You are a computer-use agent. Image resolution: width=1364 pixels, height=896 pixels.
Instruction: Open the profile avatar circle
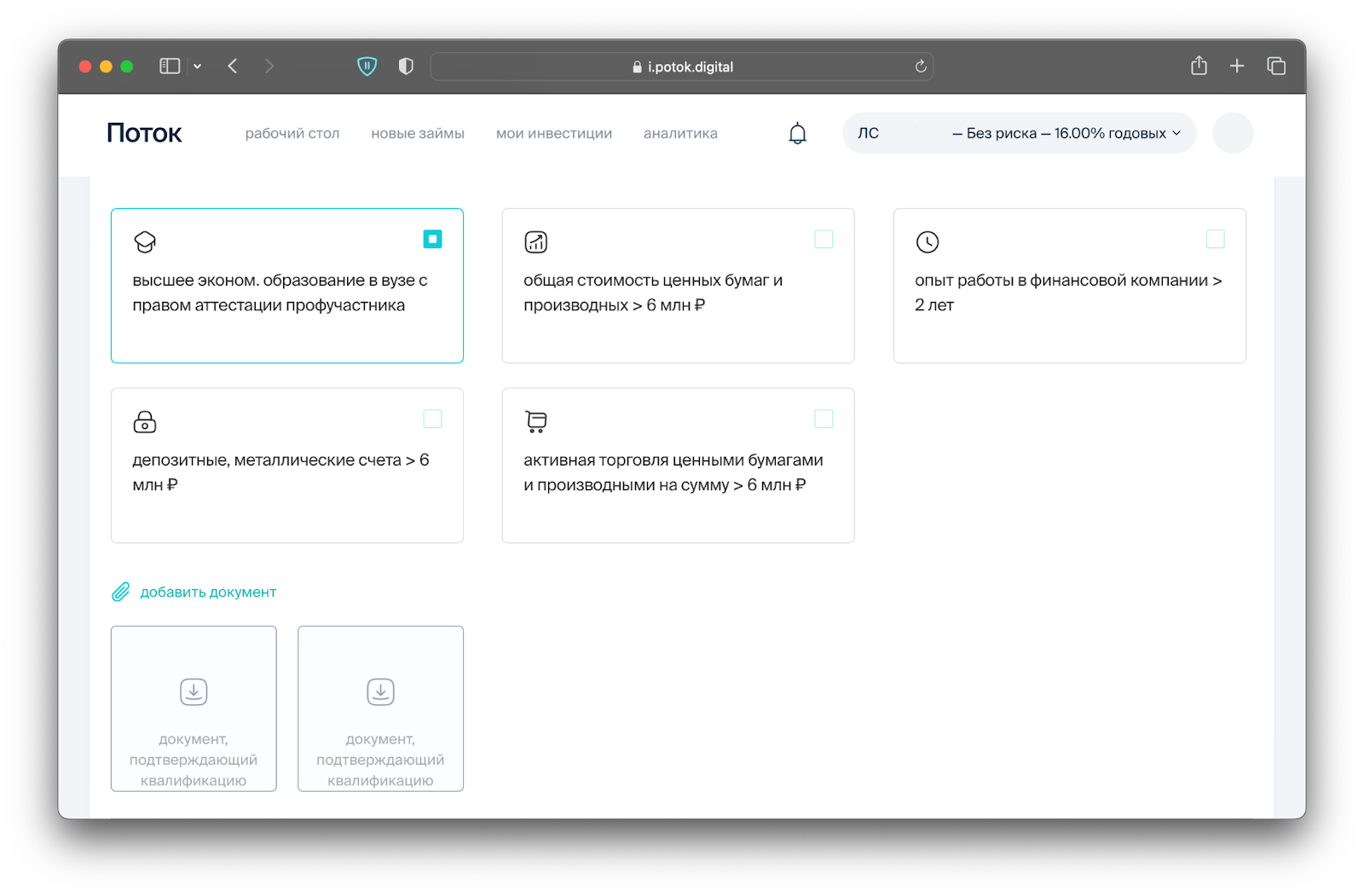(1233, 133)
